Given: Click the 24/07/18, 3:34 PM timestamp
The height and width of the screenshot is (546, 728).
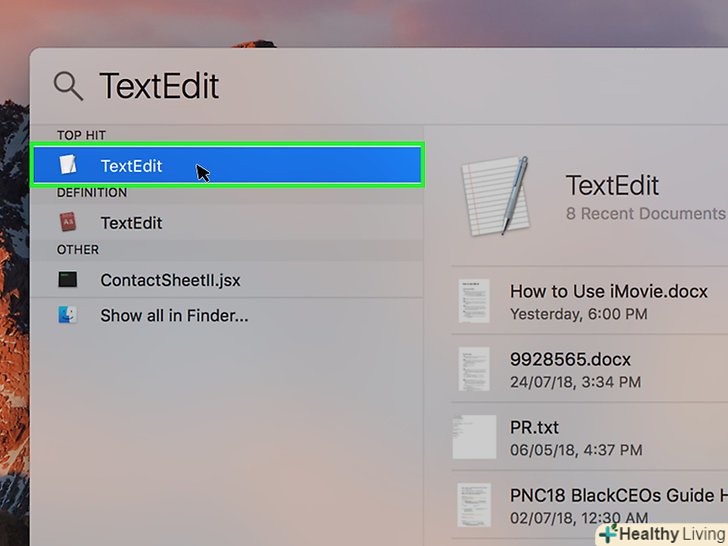Looking at the screenshot, I should pyautogui.click(x=575, y=382).
